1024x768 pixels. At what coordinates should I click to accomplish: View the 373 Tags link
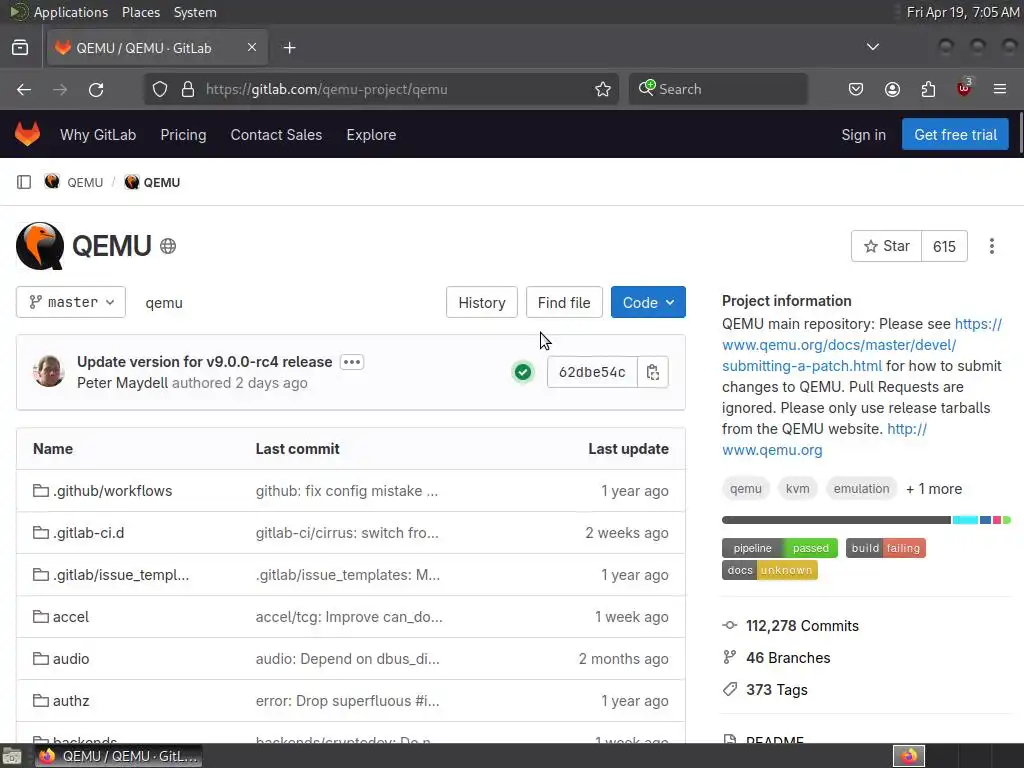(776, 690)
